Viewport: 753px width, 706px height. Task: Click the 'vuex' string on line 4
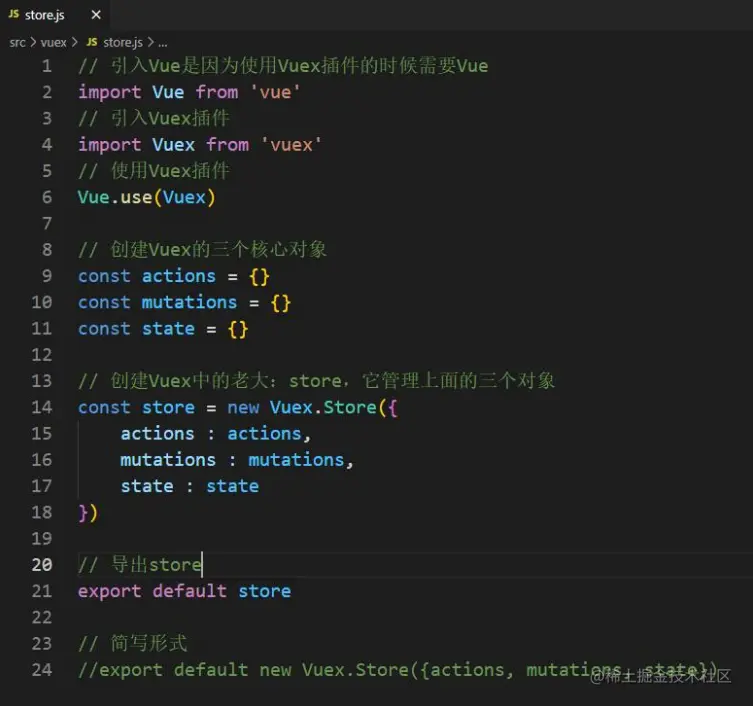tap(291, 145)
